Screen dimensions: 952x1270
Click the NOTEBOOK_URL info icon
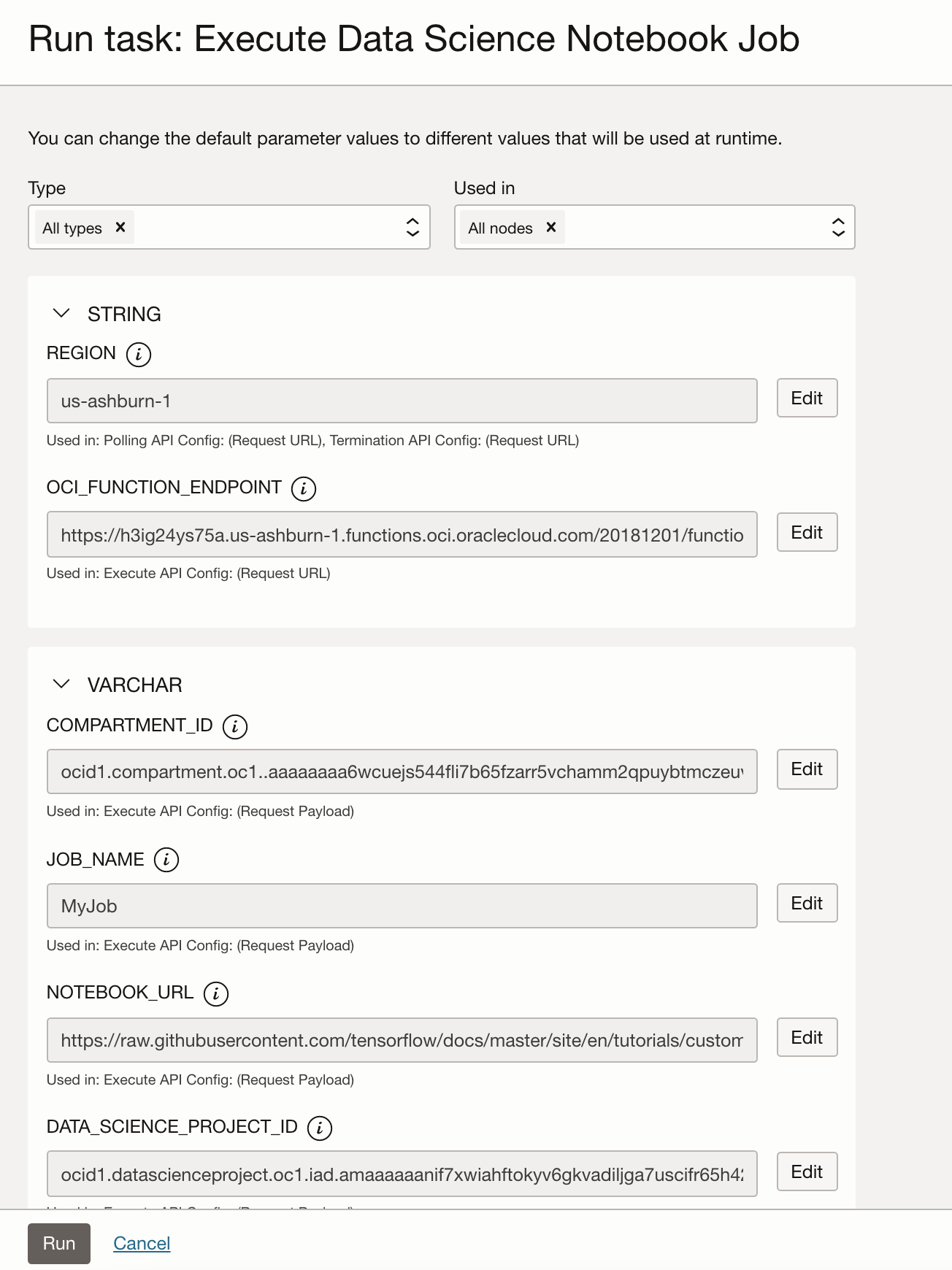pos(216,994)
